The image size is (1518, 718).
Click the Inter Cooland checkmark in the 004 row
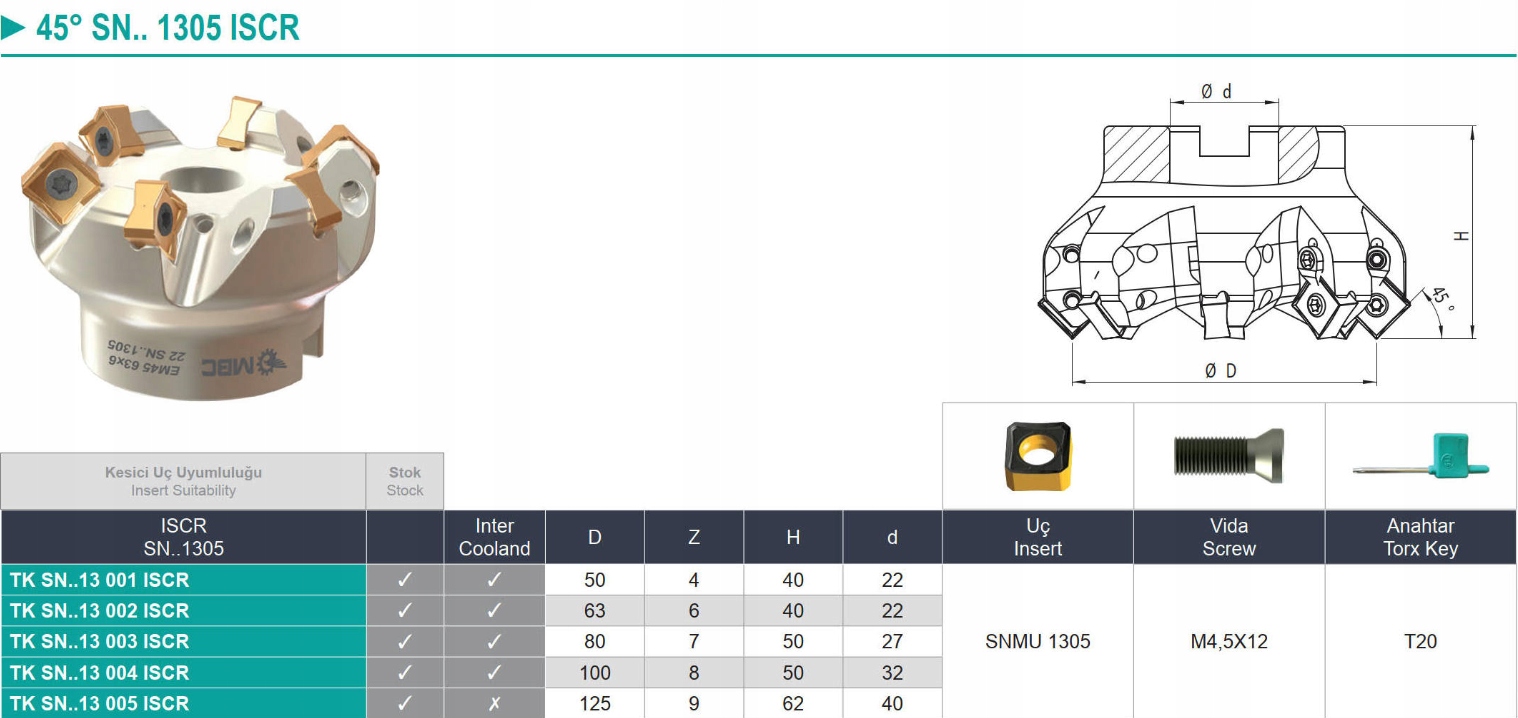pos(495,673)
